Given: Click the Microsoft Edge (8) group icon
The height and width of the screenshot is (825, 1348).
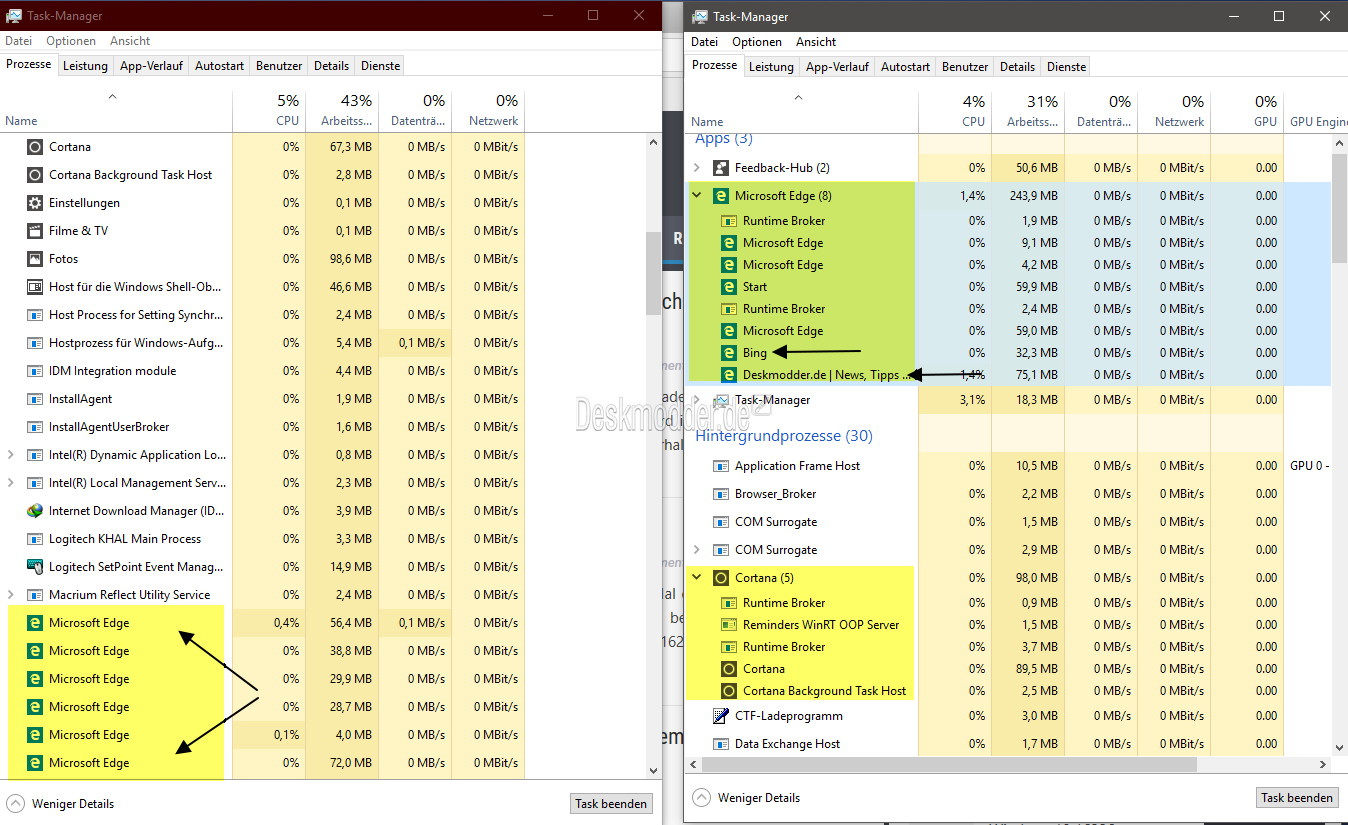Looking at the screenshot, I should (720, 196).
